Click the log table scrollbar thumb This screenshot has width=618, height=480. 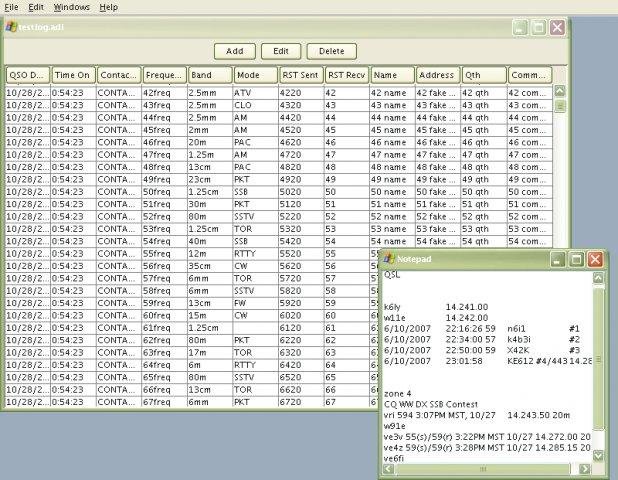(560, 106)
